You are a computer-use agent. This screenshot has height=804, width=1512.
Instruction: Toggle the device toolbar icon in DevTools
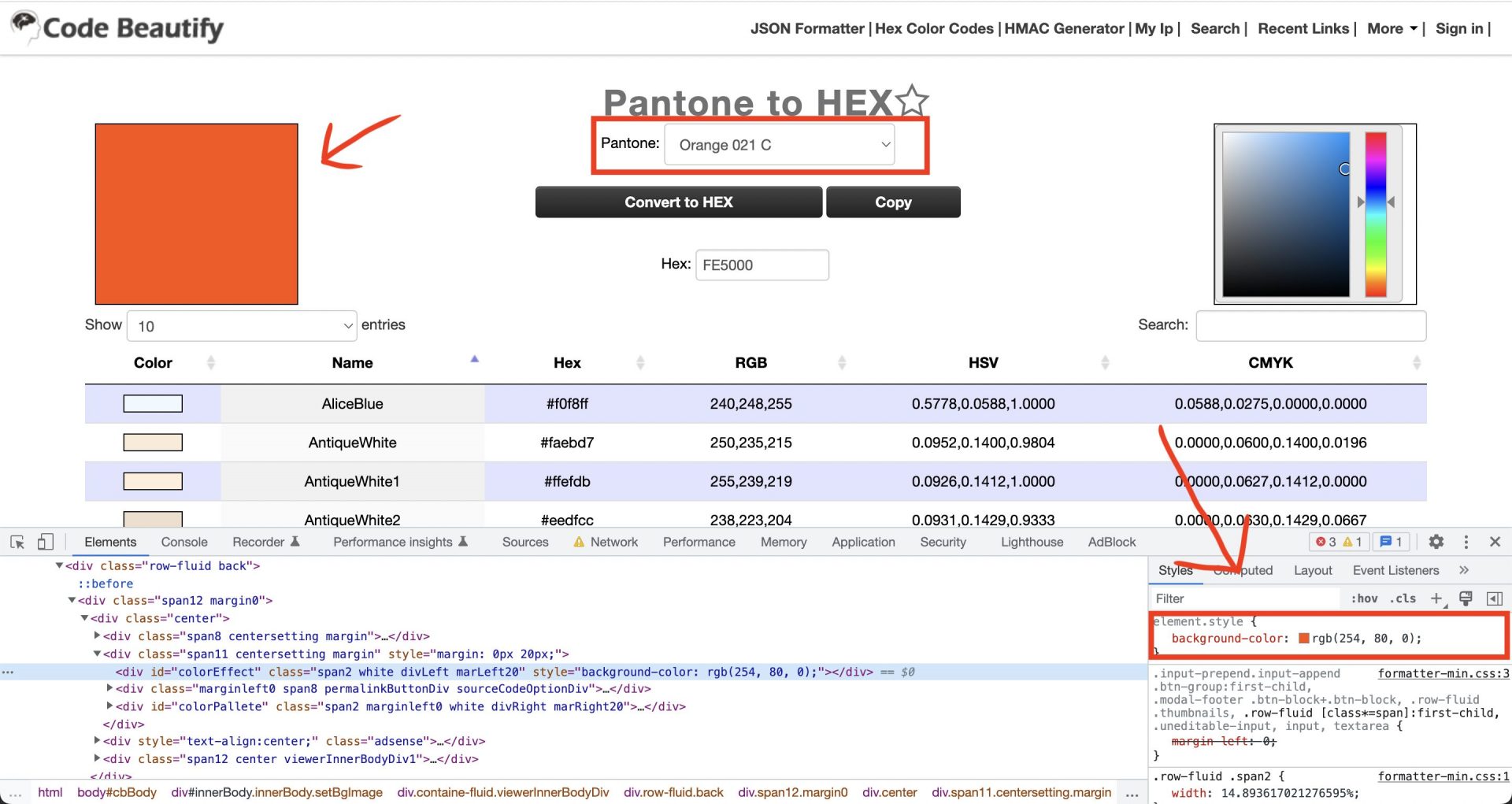(46, 542)
